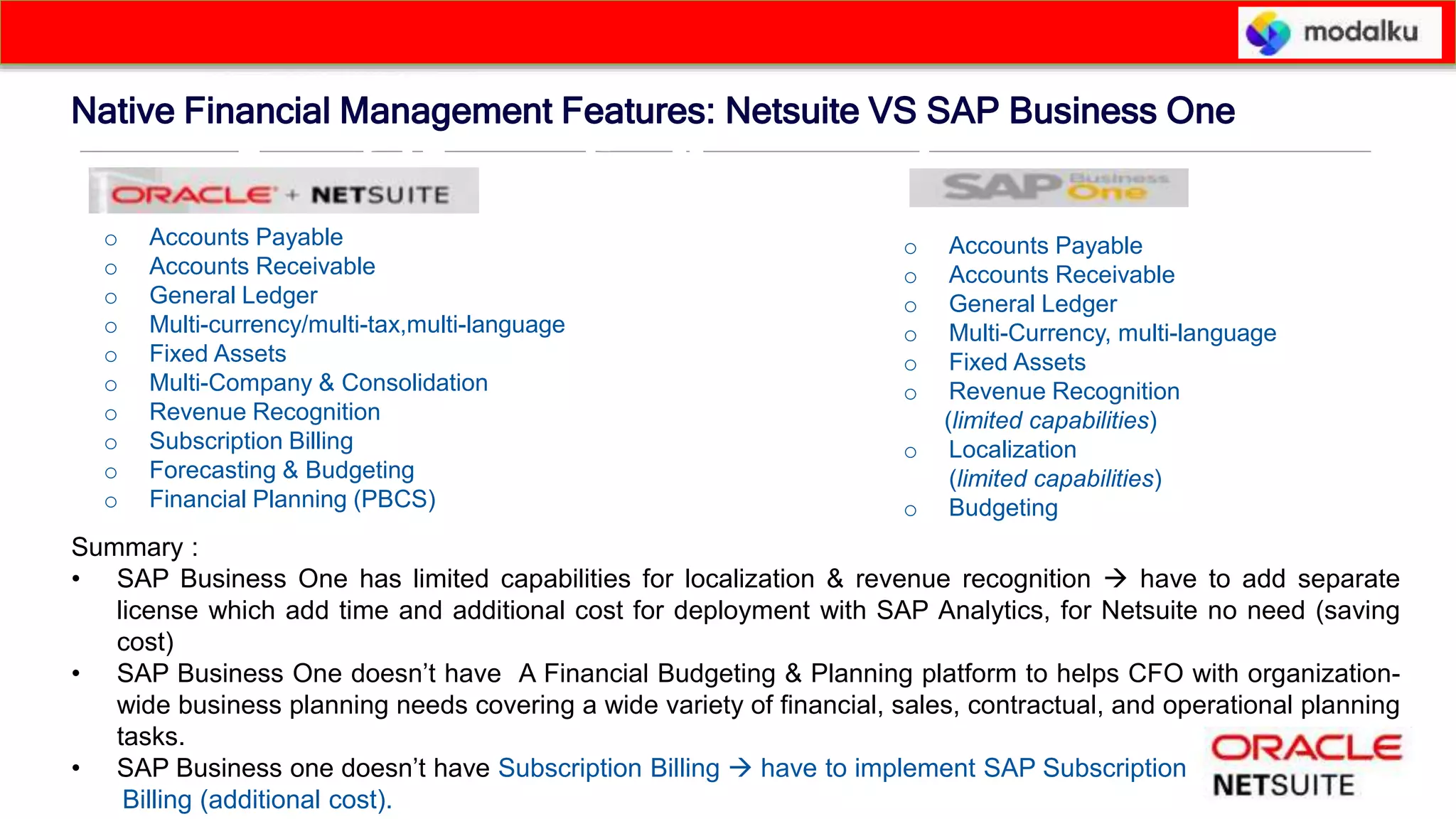Select Forecasting & Budgeting feature
Screen dimensions: 1456x819
(x=281, y=471)
